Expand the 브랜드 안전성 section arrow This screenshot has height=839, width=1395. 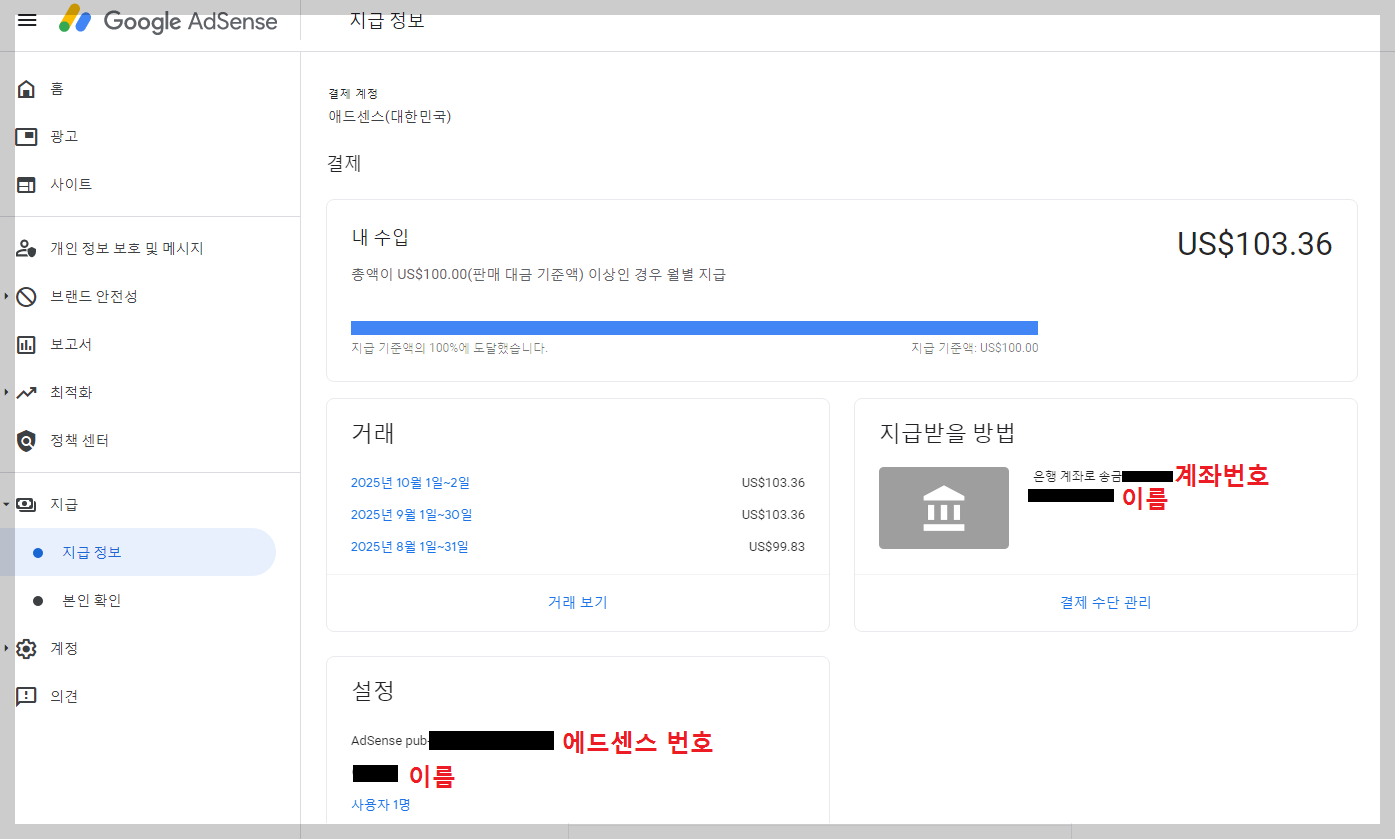[6, 297]
